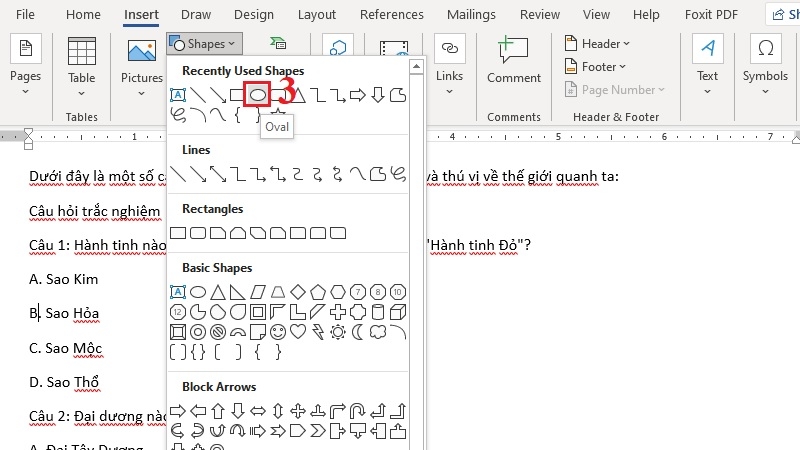The width and height of the screenshot is (800, 450).
Task: Click the shapes gallery scroll up arrow
Action: tap(416, 66)
